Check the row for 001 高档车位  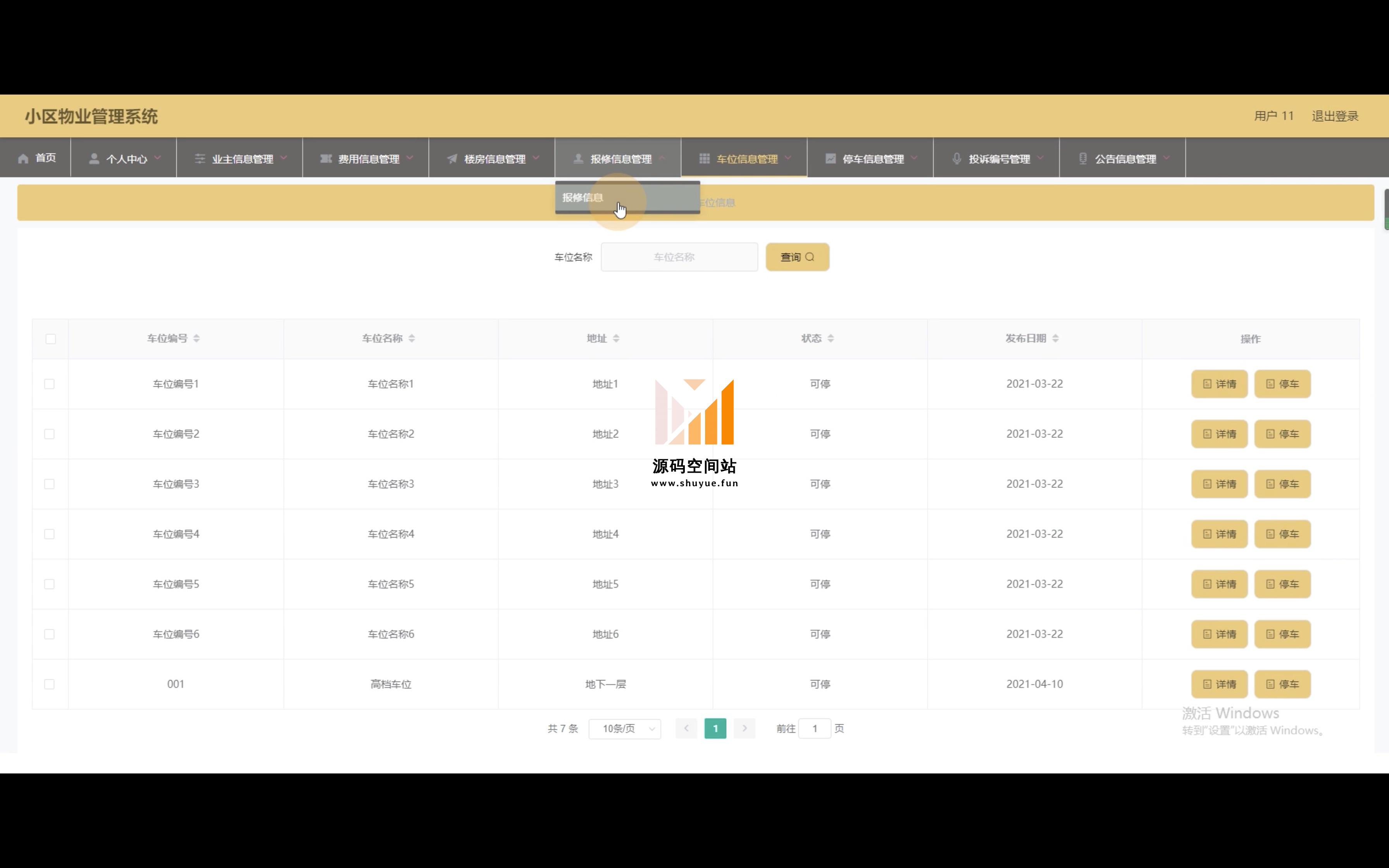point(49,684)
